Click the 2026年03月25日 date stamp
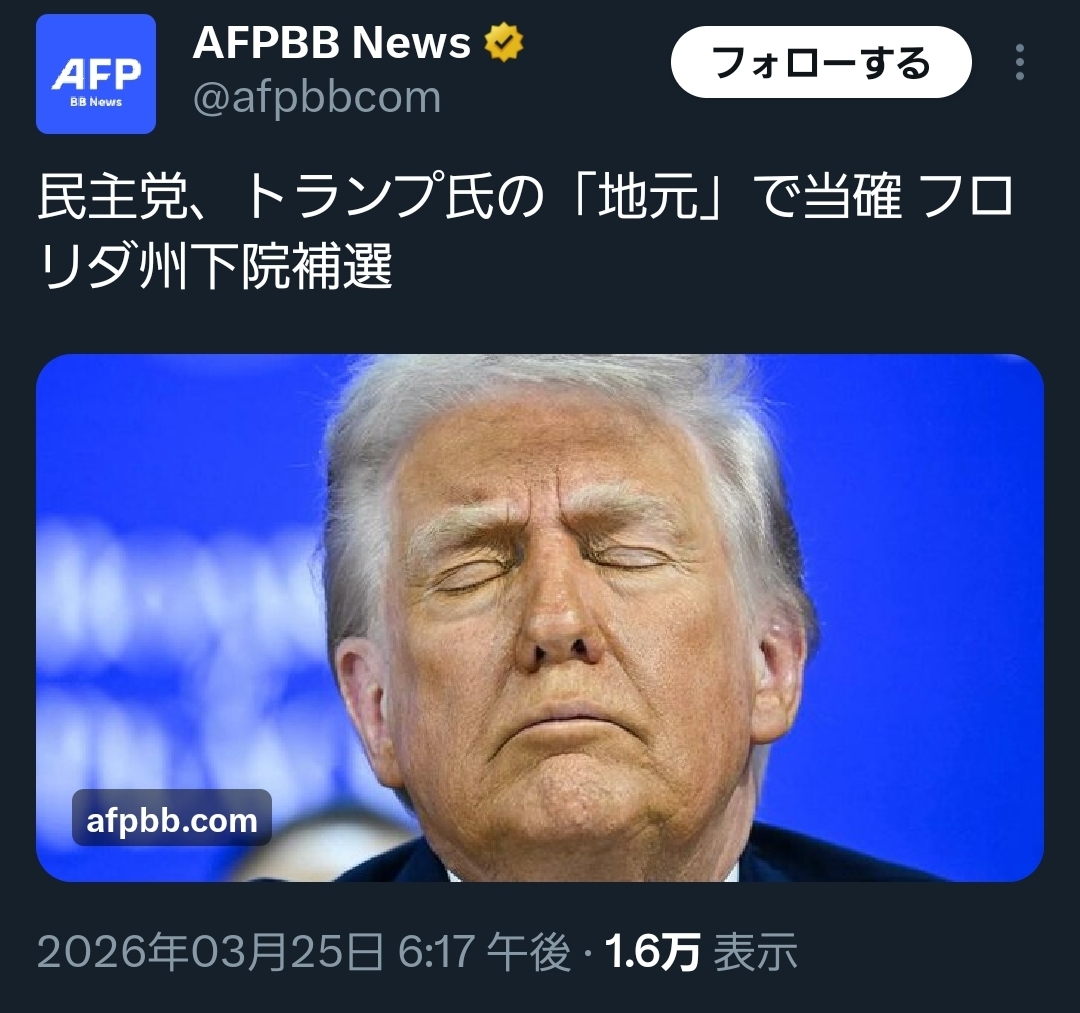 (210, 952)
